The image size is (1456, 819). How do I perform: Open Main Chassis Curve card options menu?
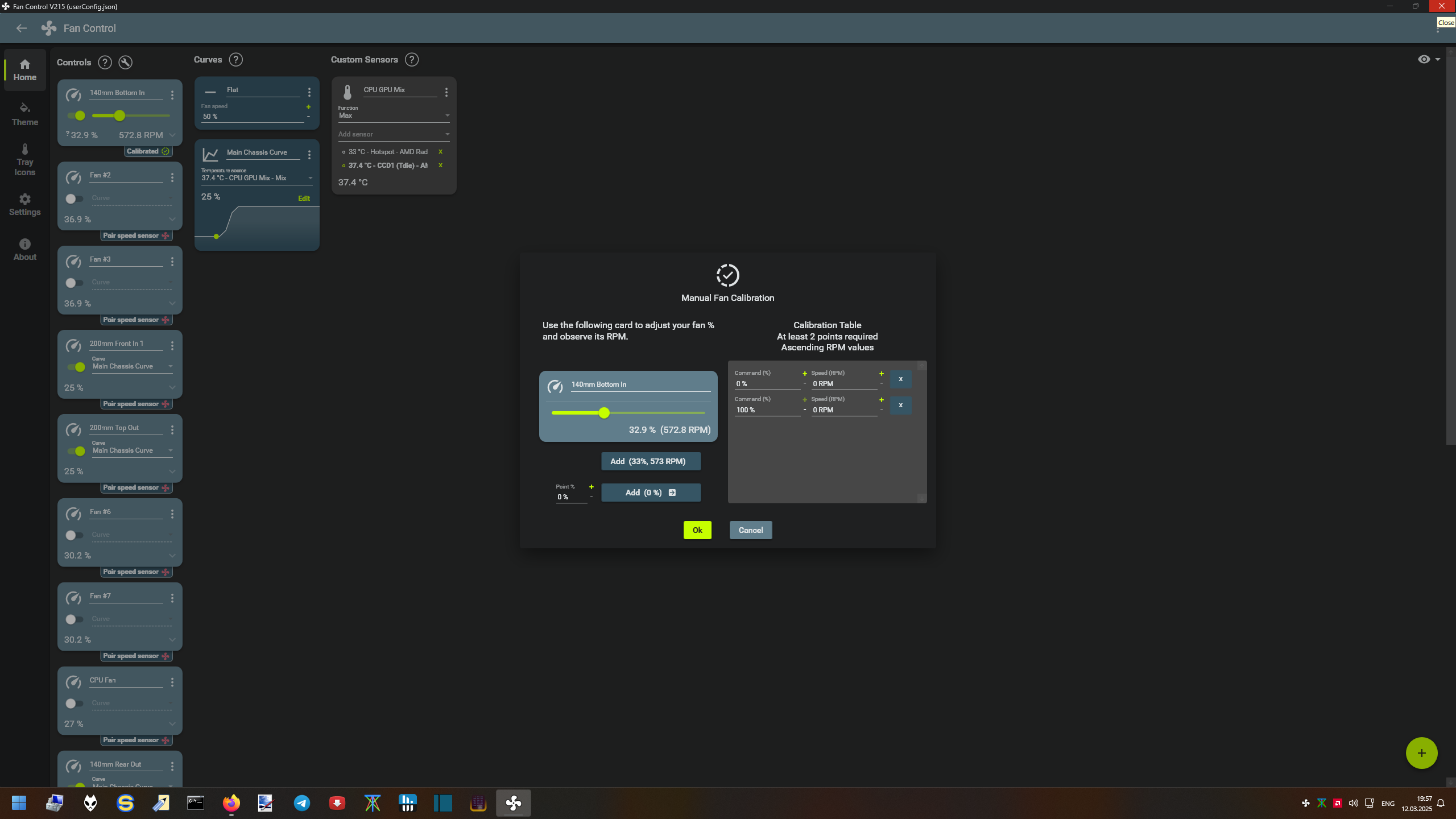pyautogui.click(x=309, y=155)
